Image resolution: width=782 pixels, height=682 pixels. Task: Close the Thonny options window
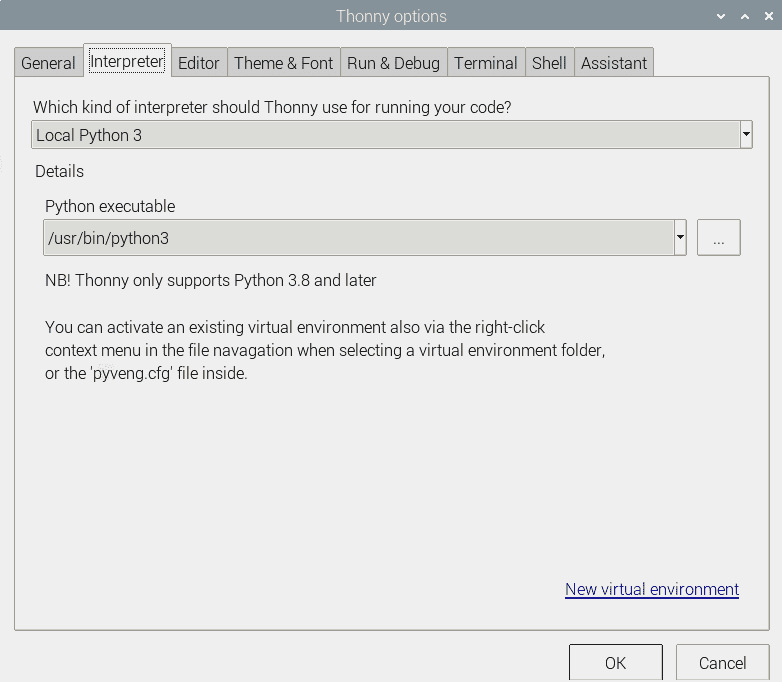click(769, 16)
